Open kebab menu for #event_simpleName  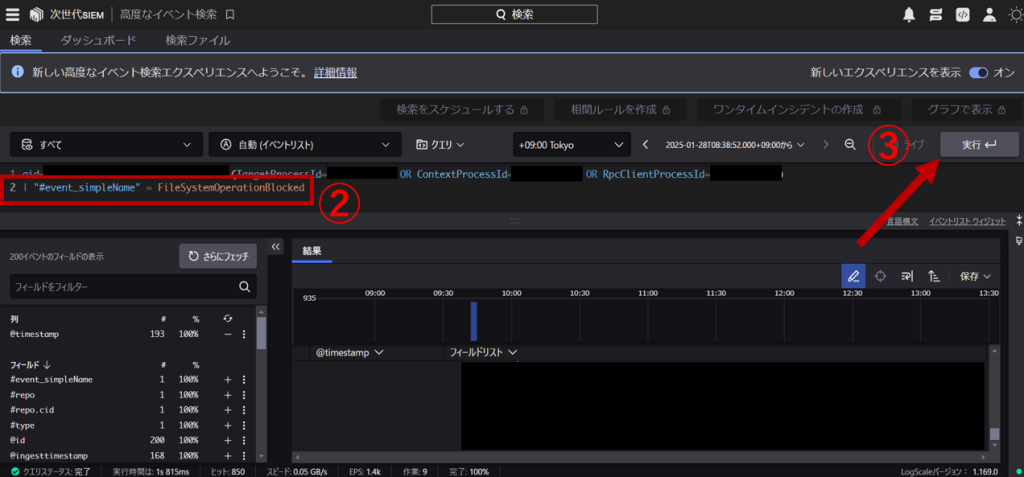pyautogui.click(x=244, y=380)
